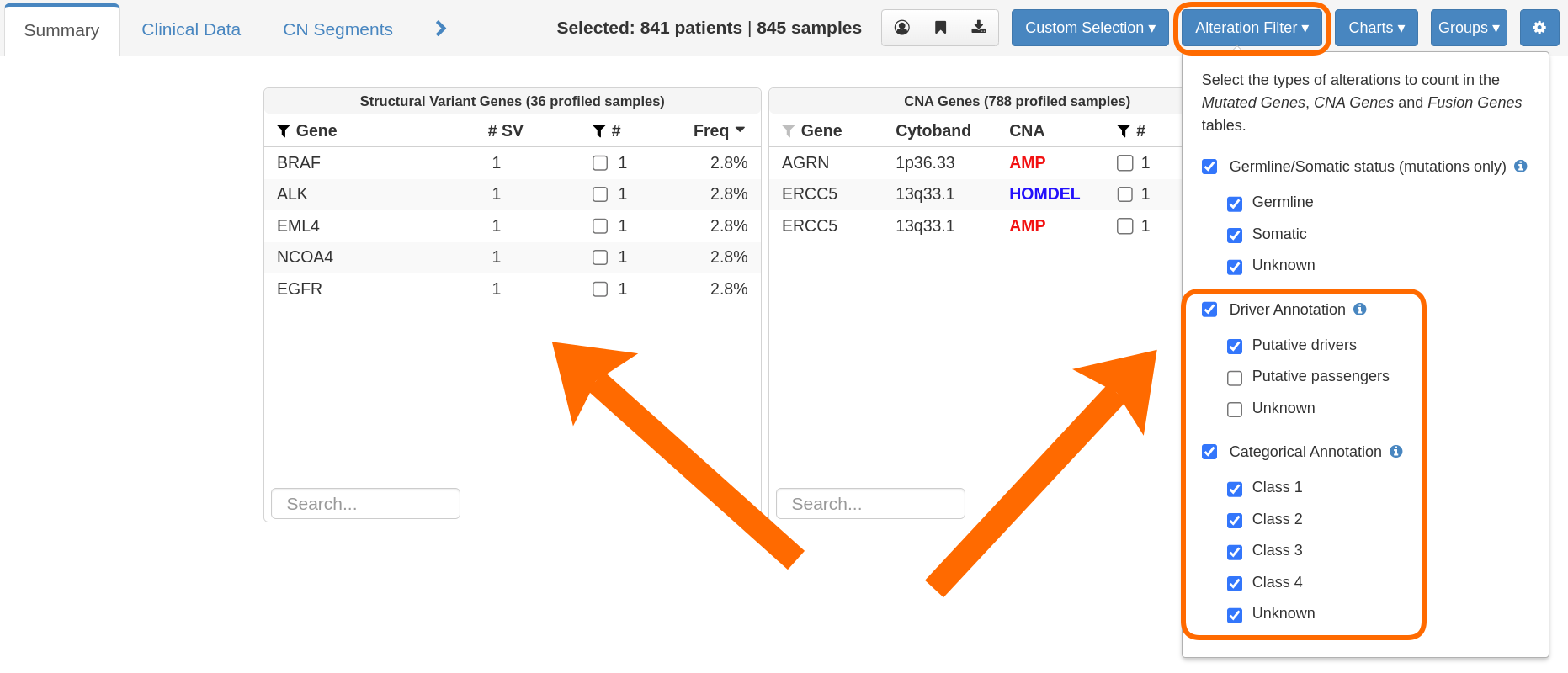Image resolution: width=1568 pixels, height=673 pixels.
Task: Click Search field in CNA Genes table
Action: click(870, 503)
